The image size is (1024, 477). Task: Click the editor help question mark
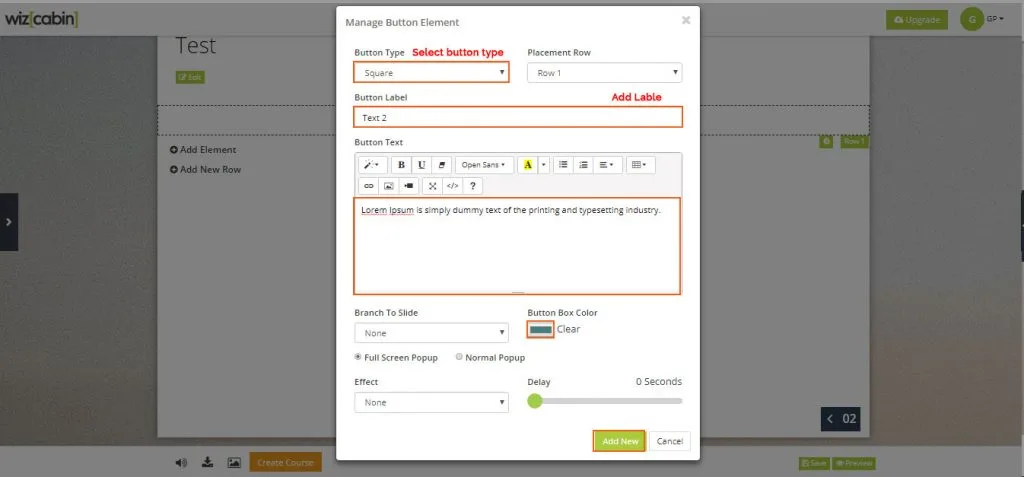472,186
